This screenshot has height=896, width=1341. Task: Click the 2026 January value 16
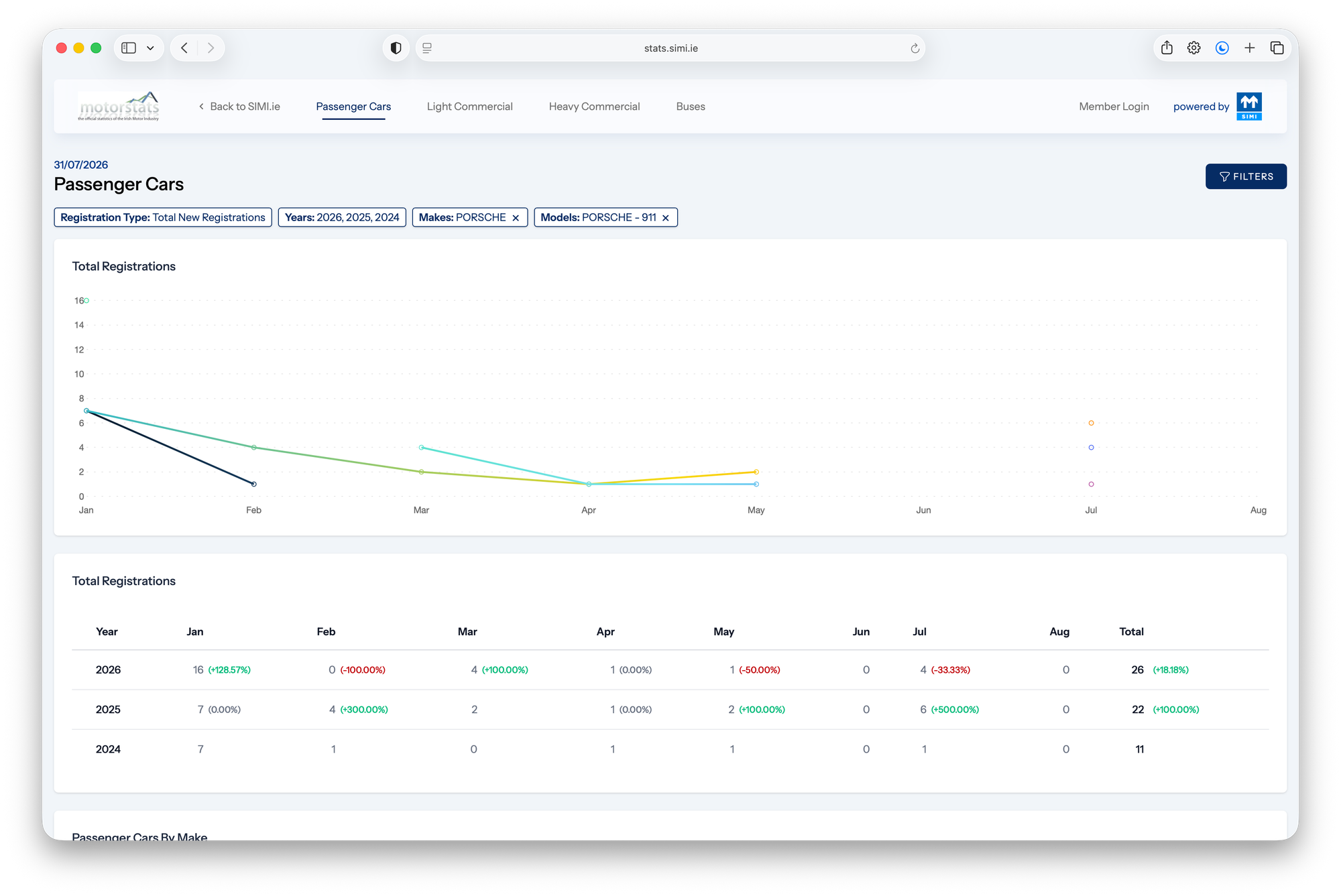[x=198, y=669]
